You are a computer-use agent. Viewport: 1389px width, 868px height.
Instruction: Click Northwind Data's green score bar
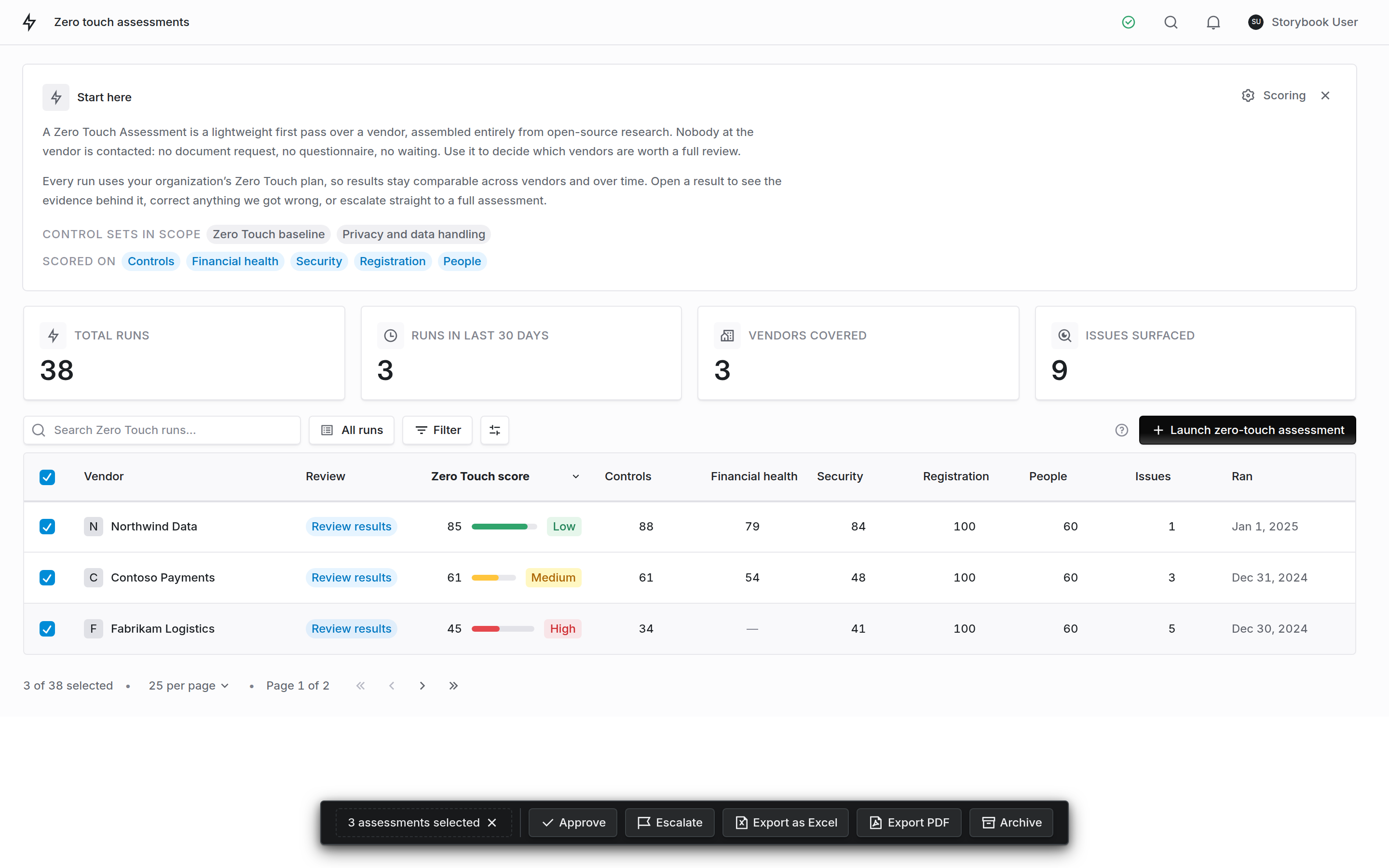pos(504,527)
